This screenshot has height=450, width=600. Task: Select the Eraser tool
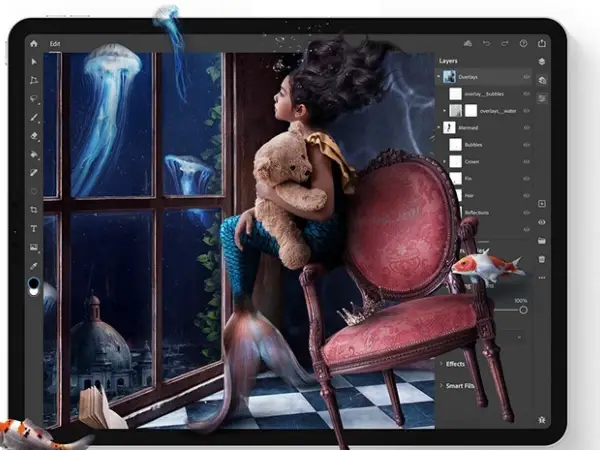click(x=34, y=136)
